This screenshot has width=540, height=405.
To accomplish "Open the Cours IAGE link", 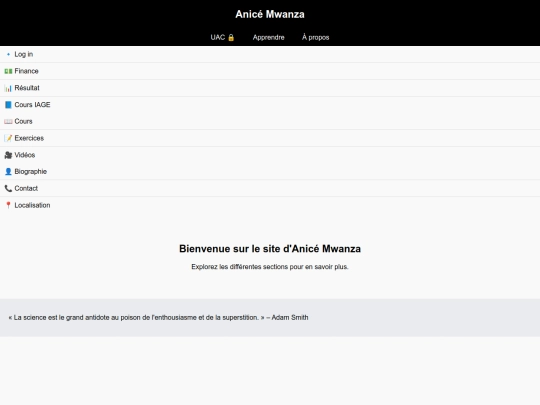I will tap(32, 105).
